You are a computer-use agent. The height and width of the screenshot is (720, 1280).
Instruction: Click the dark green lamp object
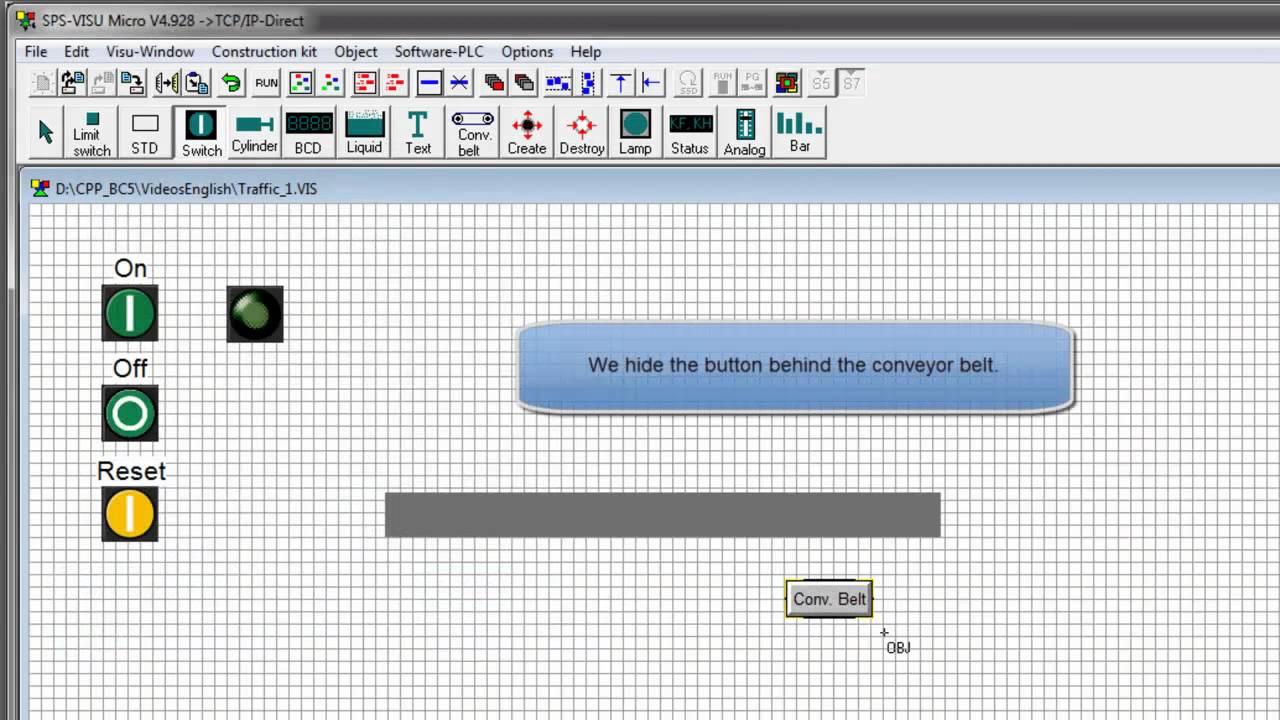pyautogui.click(x=255, y=314)
